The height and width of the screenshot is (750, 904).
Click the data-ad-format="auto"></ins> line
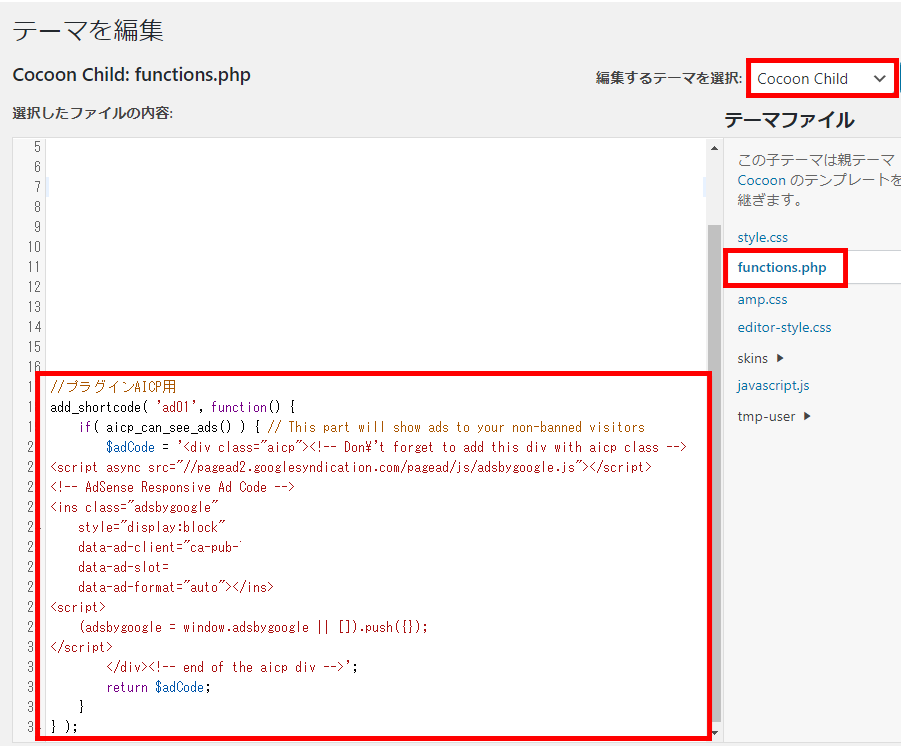pos(176,587)
